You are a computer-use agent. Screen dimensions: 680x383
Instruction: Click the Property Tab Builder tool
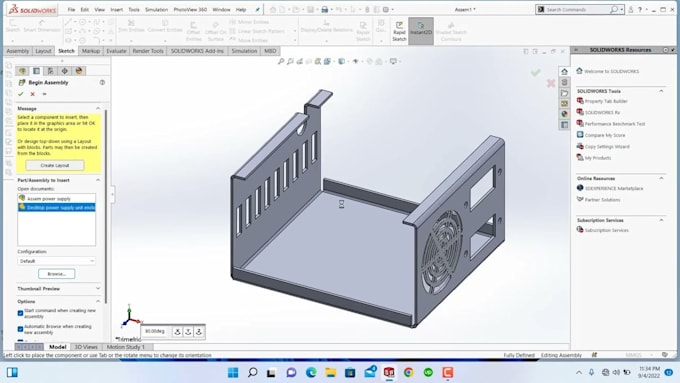pos(606,101)
